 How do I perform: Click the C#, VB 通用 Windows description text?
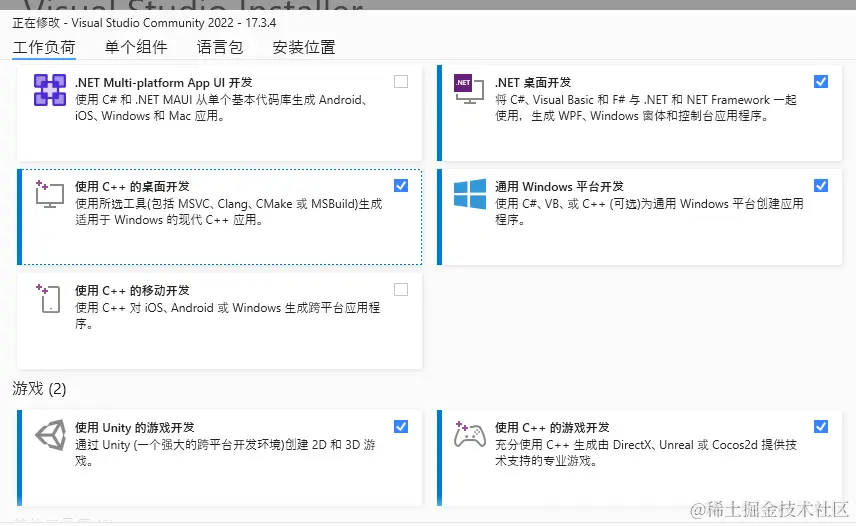coord(649,212)
